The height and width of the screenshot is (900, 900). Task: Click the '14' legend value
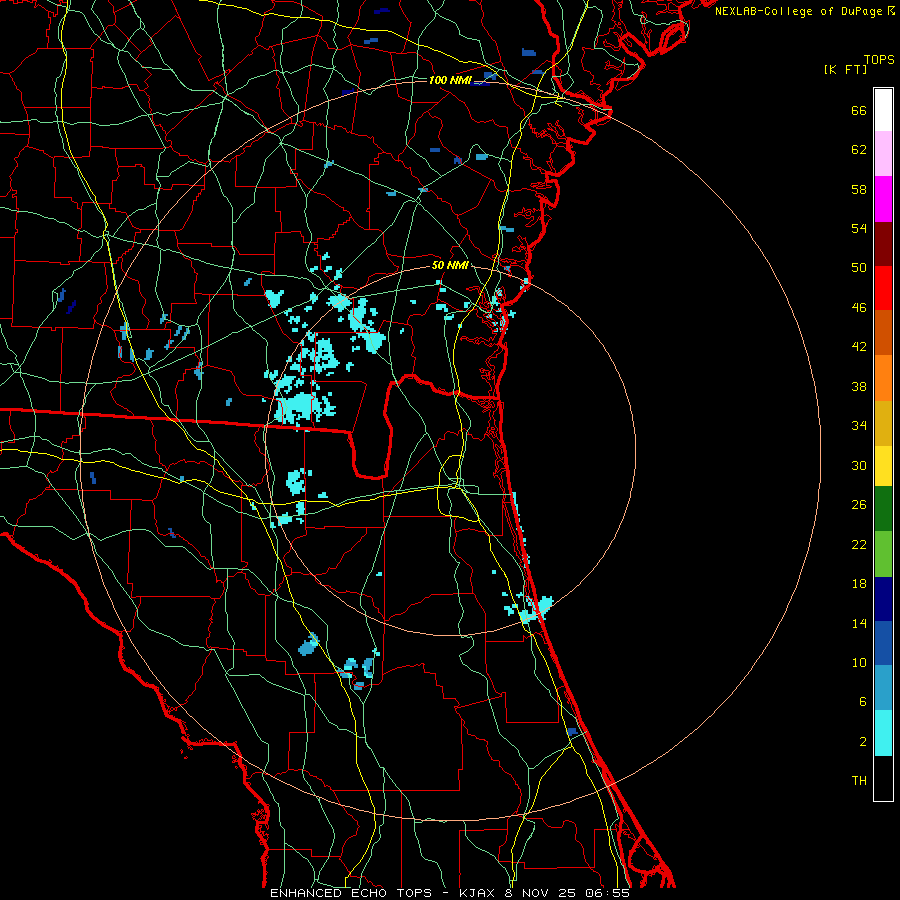(859, 623)
